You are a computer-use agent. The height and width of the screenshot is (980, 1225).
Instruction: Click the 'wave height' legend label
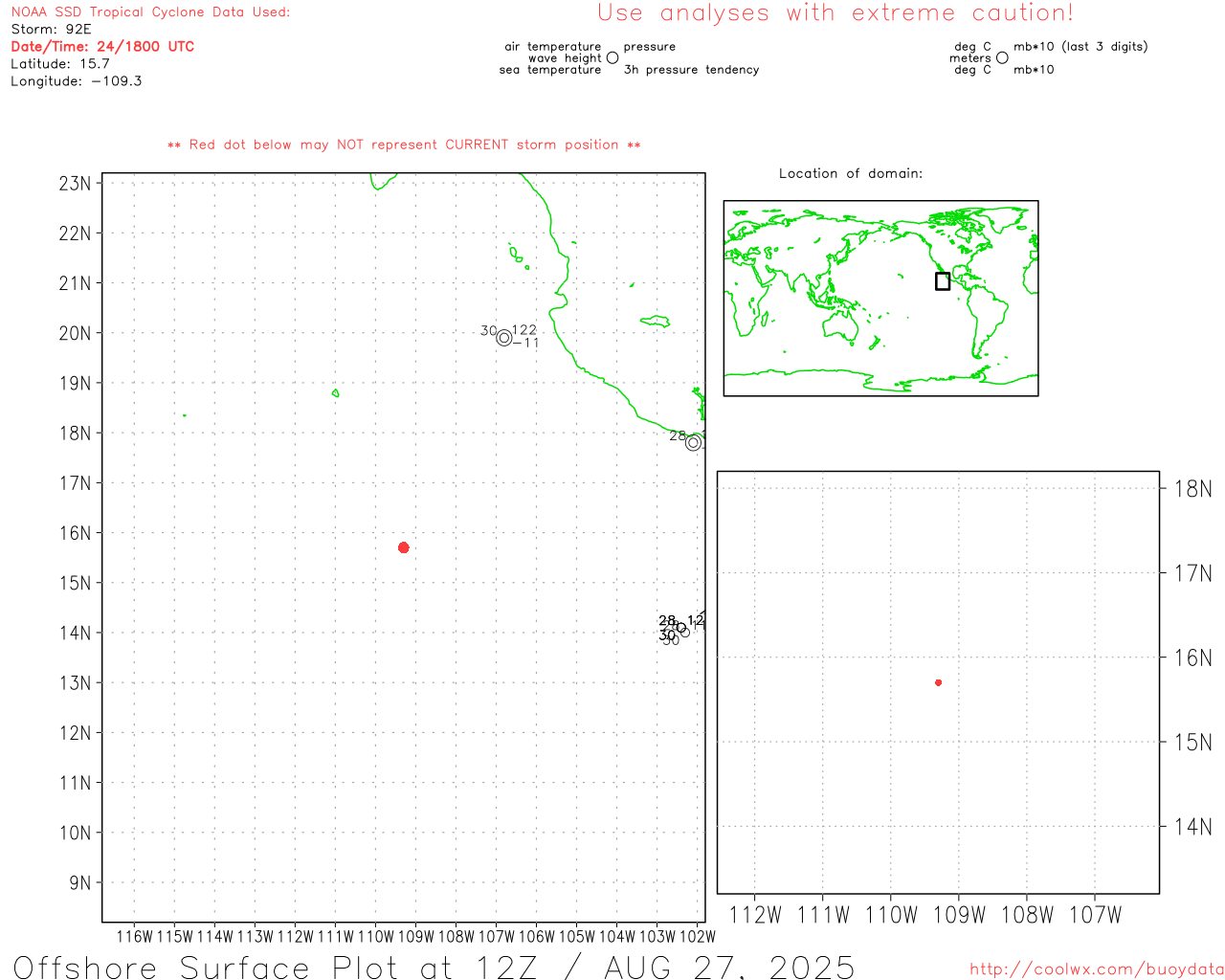point(565,57)
